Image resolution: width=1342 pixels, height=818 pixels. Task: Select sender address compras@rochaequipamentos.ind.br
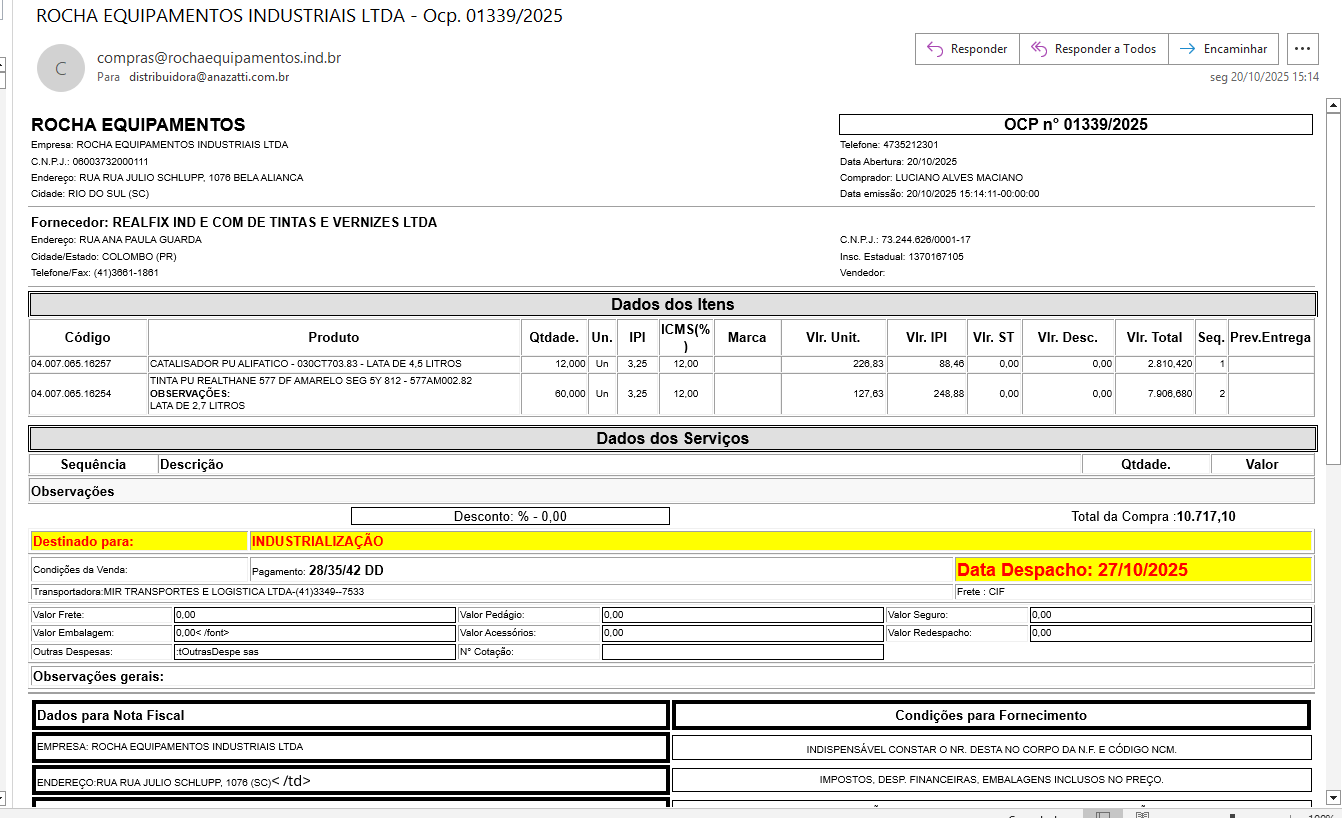[219, 58]
